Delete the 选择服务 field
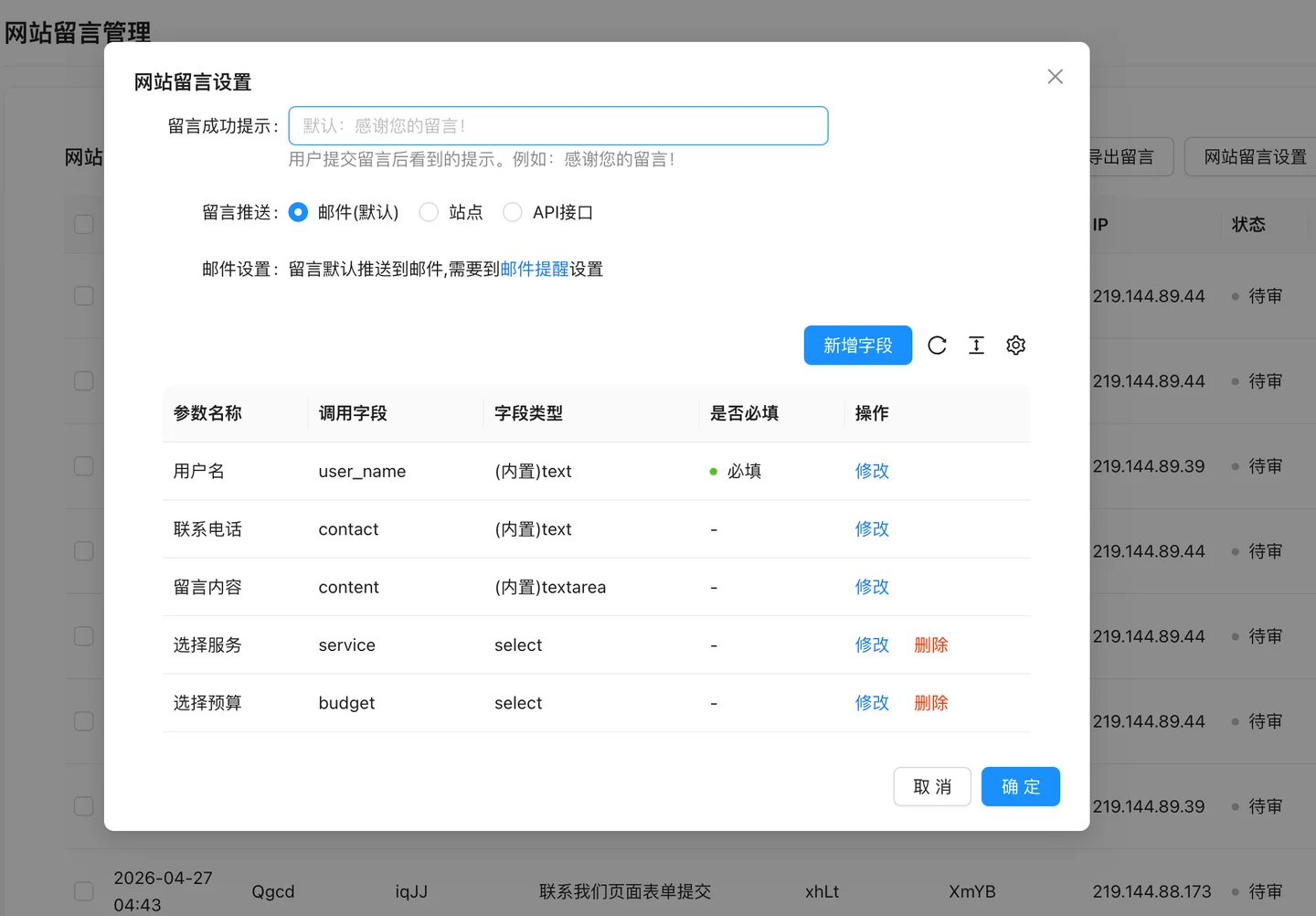1316x916 pixels. (x=931, y=644)
